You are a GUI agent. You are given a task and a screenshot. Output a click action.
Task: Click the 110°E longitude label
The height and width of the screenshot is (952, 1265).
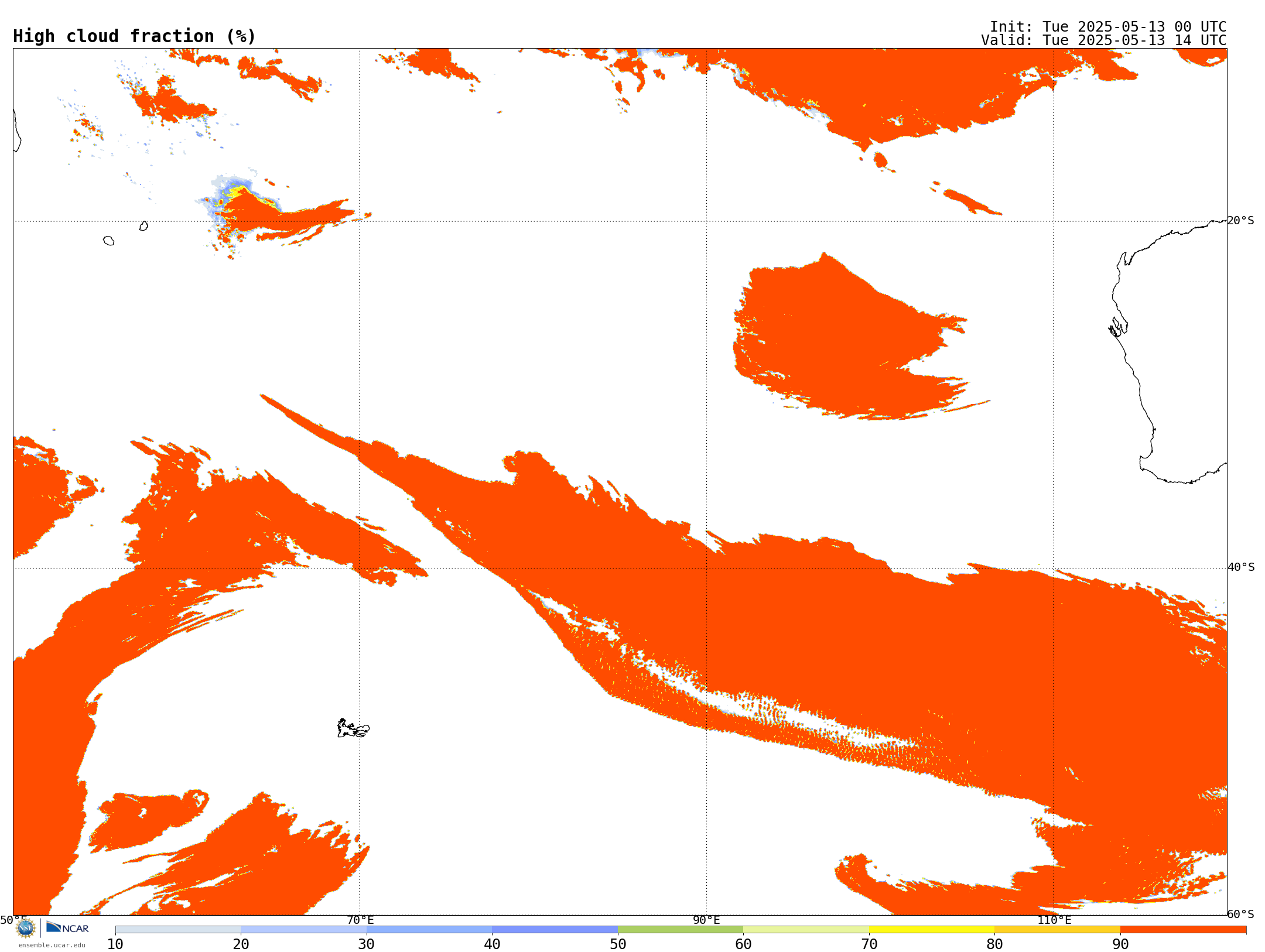pyautogui.click(x=1054, y=920)
